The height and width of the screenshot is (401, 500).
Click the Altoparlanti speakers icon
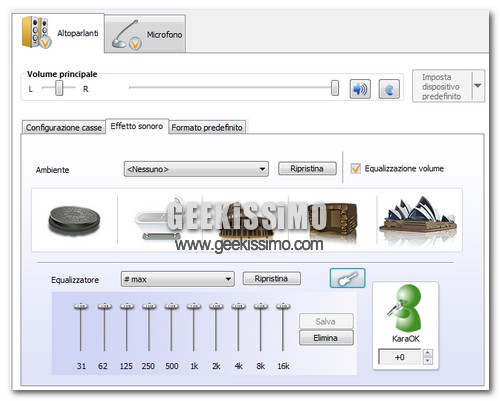coord(36,32)
